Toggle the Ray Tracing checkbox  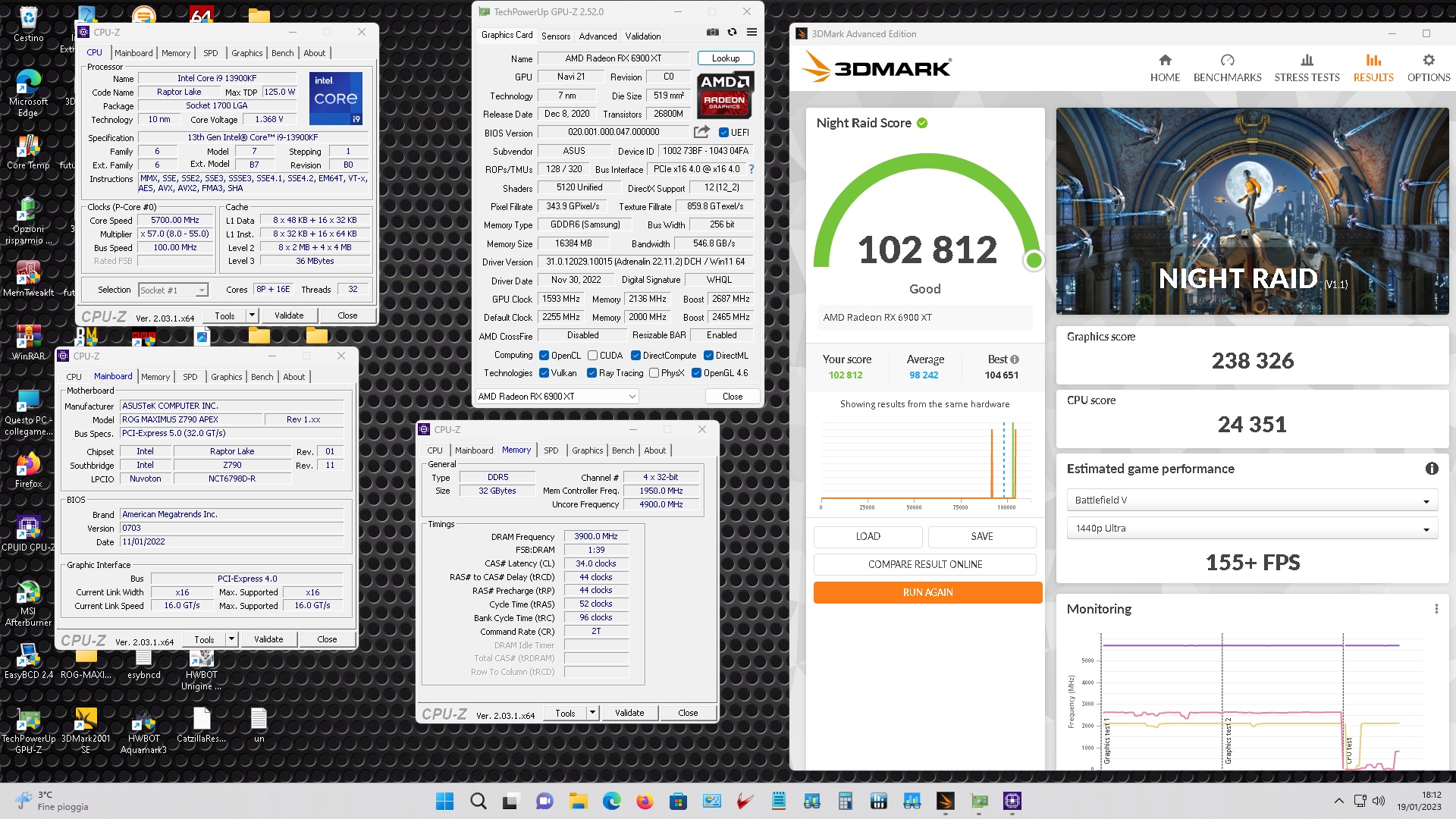click(591, 373)
